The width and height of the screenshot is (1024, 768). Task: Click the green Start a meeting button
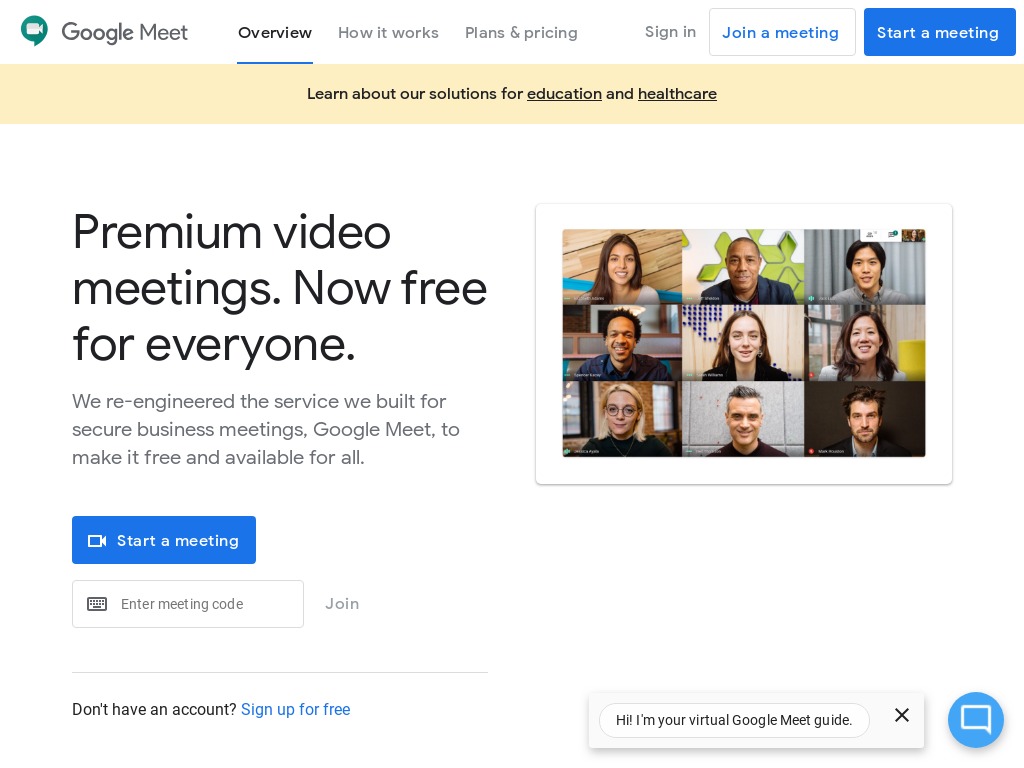pos(164,540)
